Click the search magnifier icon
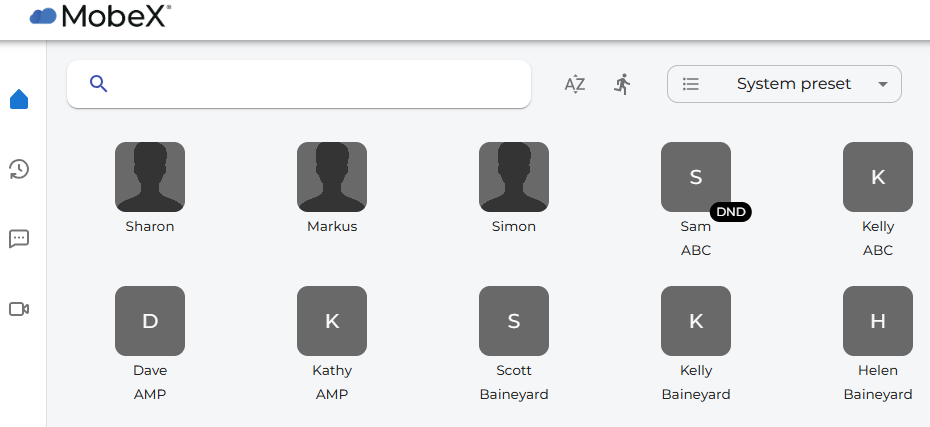The width and height of the screenshot is (930, 427). point(98,84)
